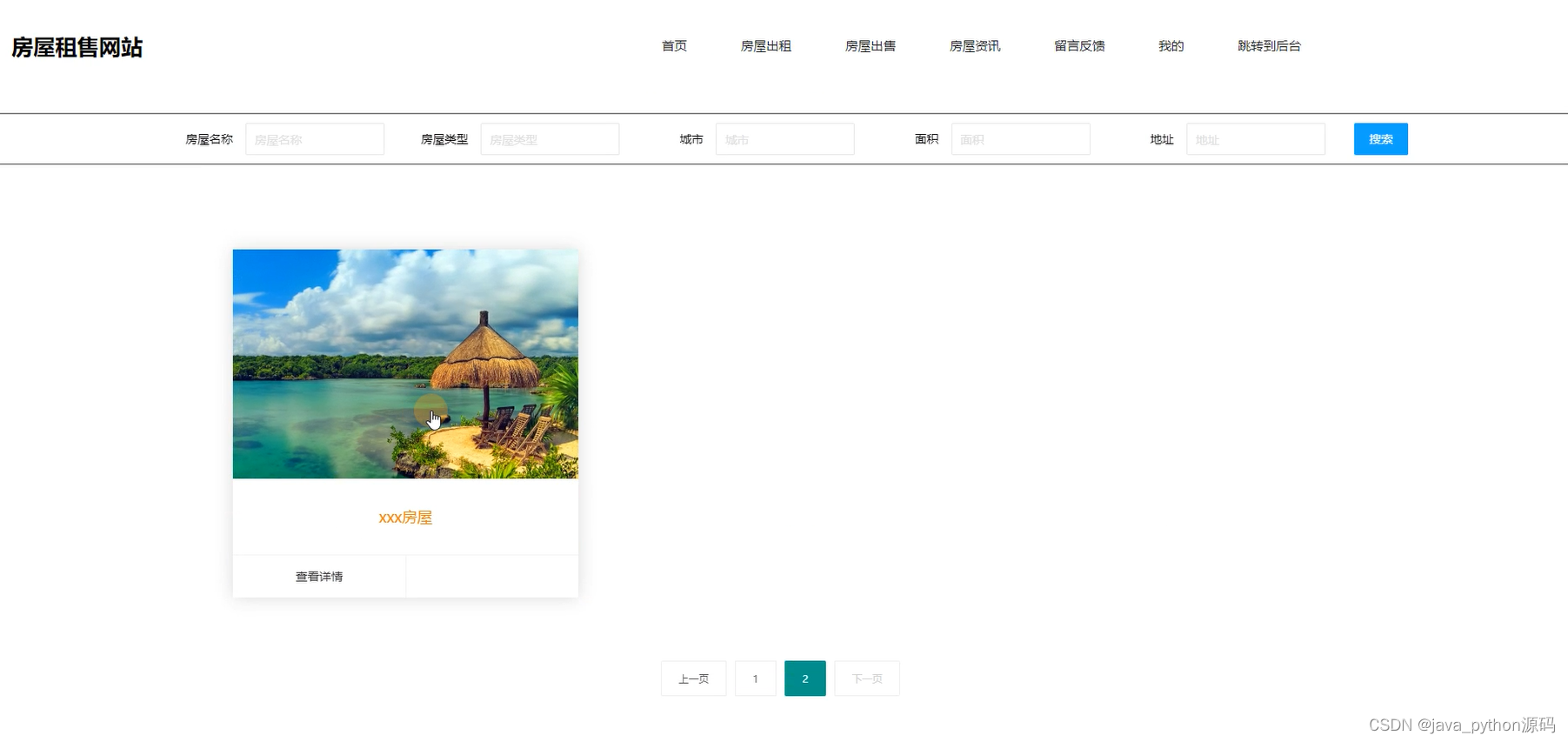The image size is (1568, 742).
Task: Click the 房屋租售网站 site title
Action: click(x=77, y=47)
